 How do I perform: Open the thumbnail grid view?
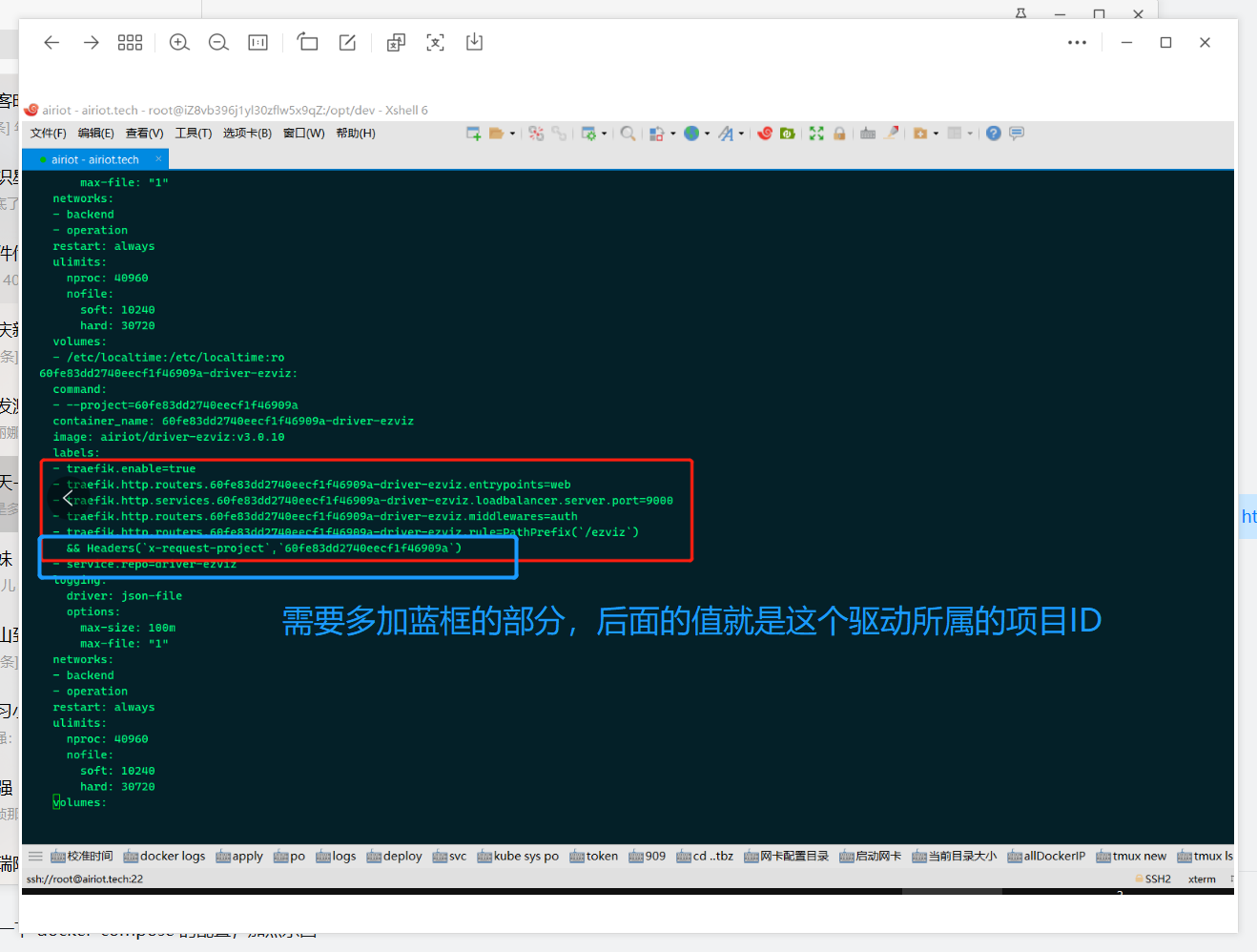pos(130,42)
